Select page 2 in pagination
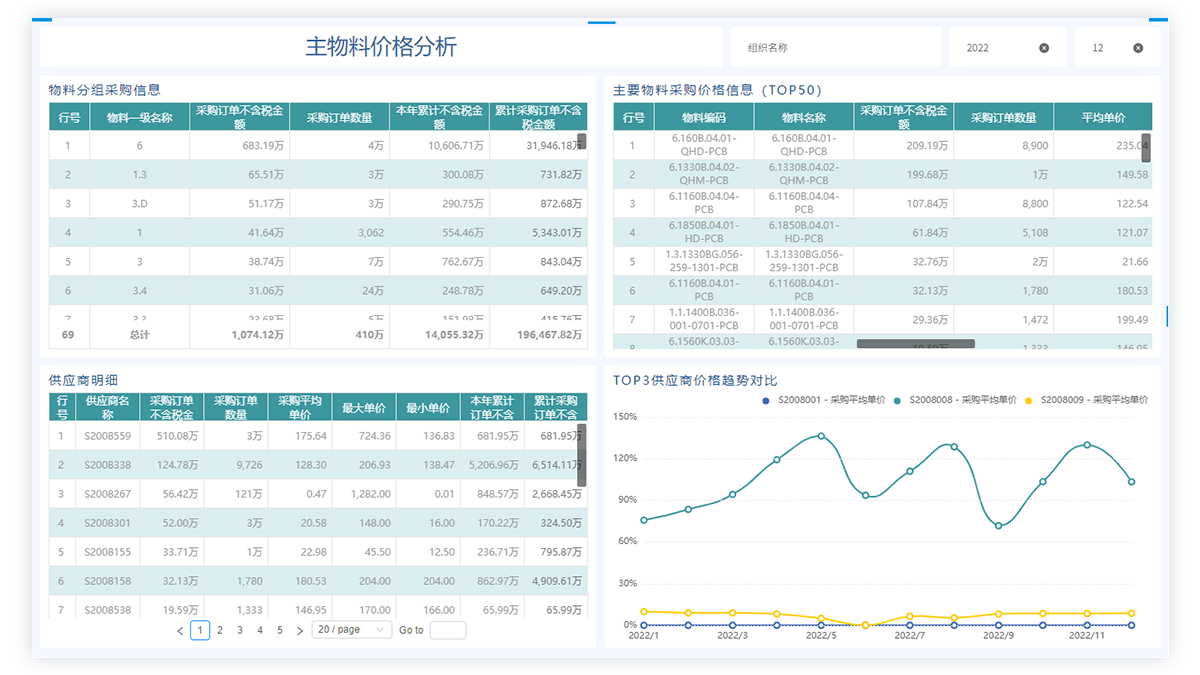This screenshot has width=1200, height=675. click(x=220, y=631)
